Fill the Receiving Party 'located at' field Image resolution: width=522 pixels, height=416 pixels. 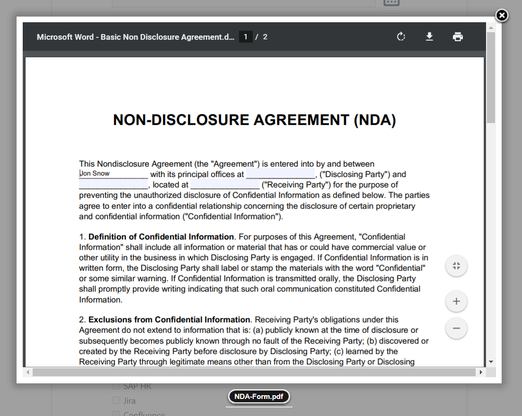pyautogui.click(x=225, y=184)
